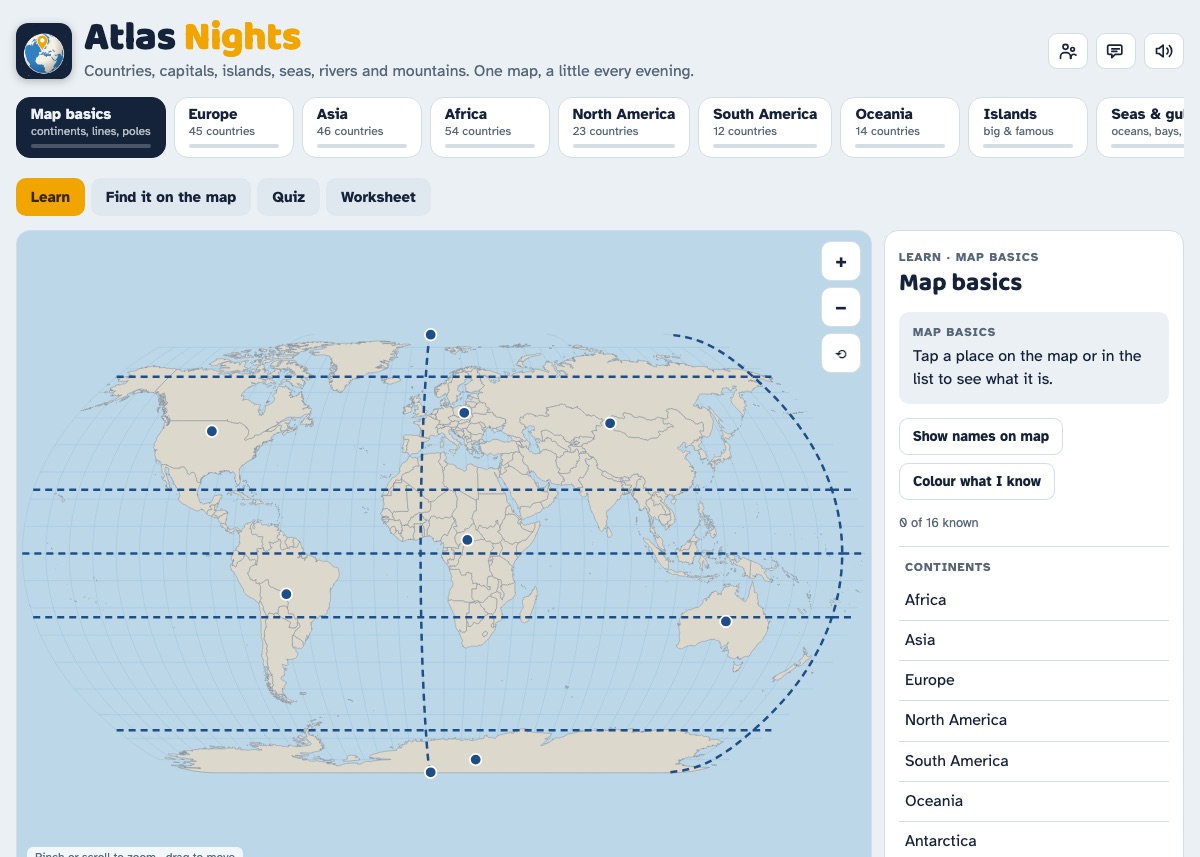Select South America in the continents list
Viewport: 1200px width, 857px height.
1034,761
